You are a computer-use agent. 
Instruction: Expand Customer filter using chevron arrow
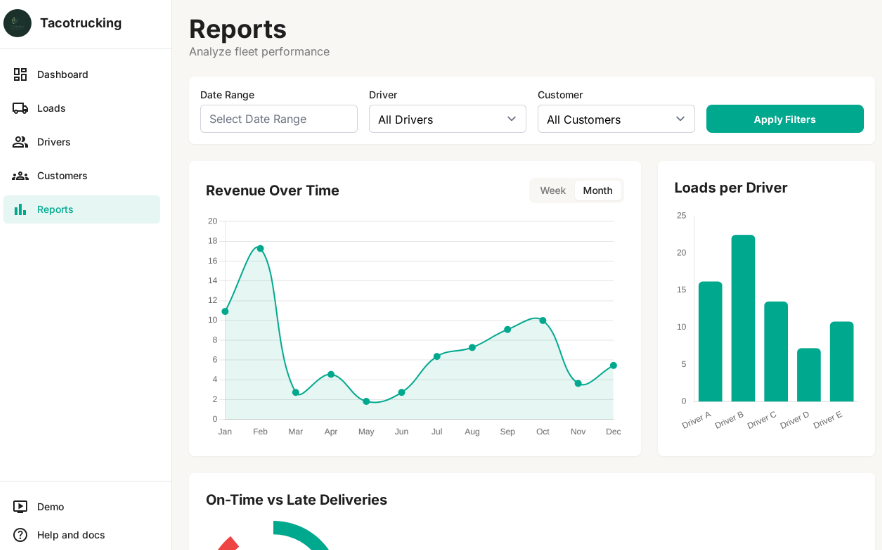[680, 119]
